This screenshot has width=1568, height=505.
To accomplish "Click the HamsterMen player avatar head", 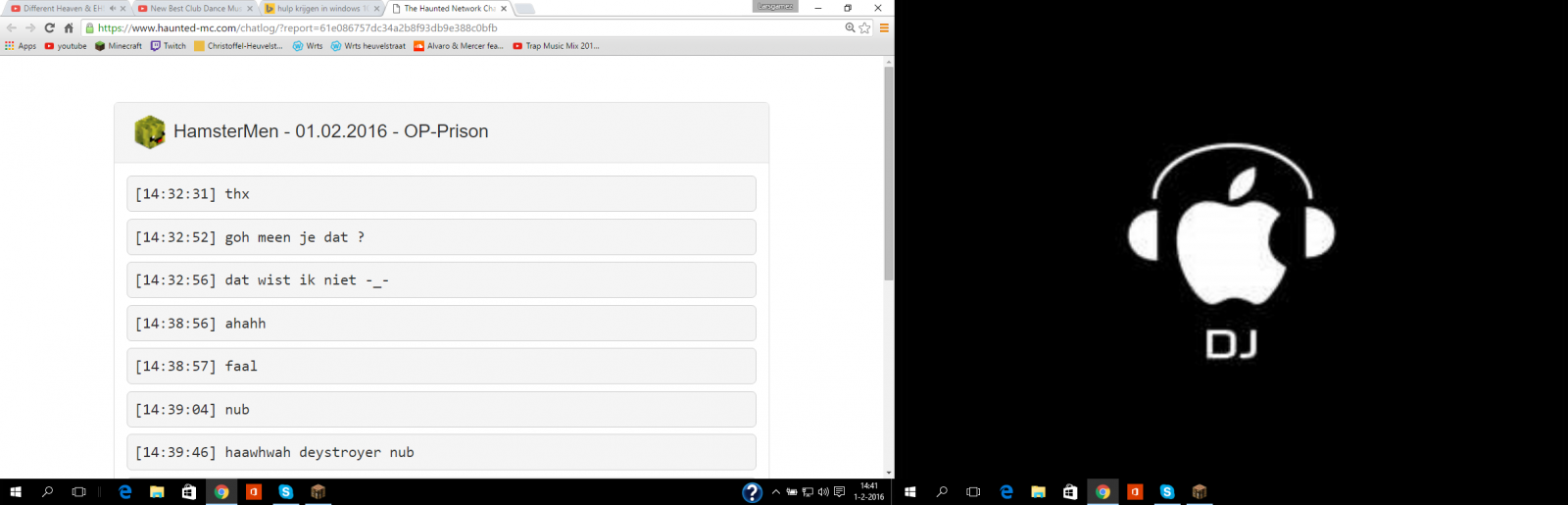I will [x=150, y=131].
